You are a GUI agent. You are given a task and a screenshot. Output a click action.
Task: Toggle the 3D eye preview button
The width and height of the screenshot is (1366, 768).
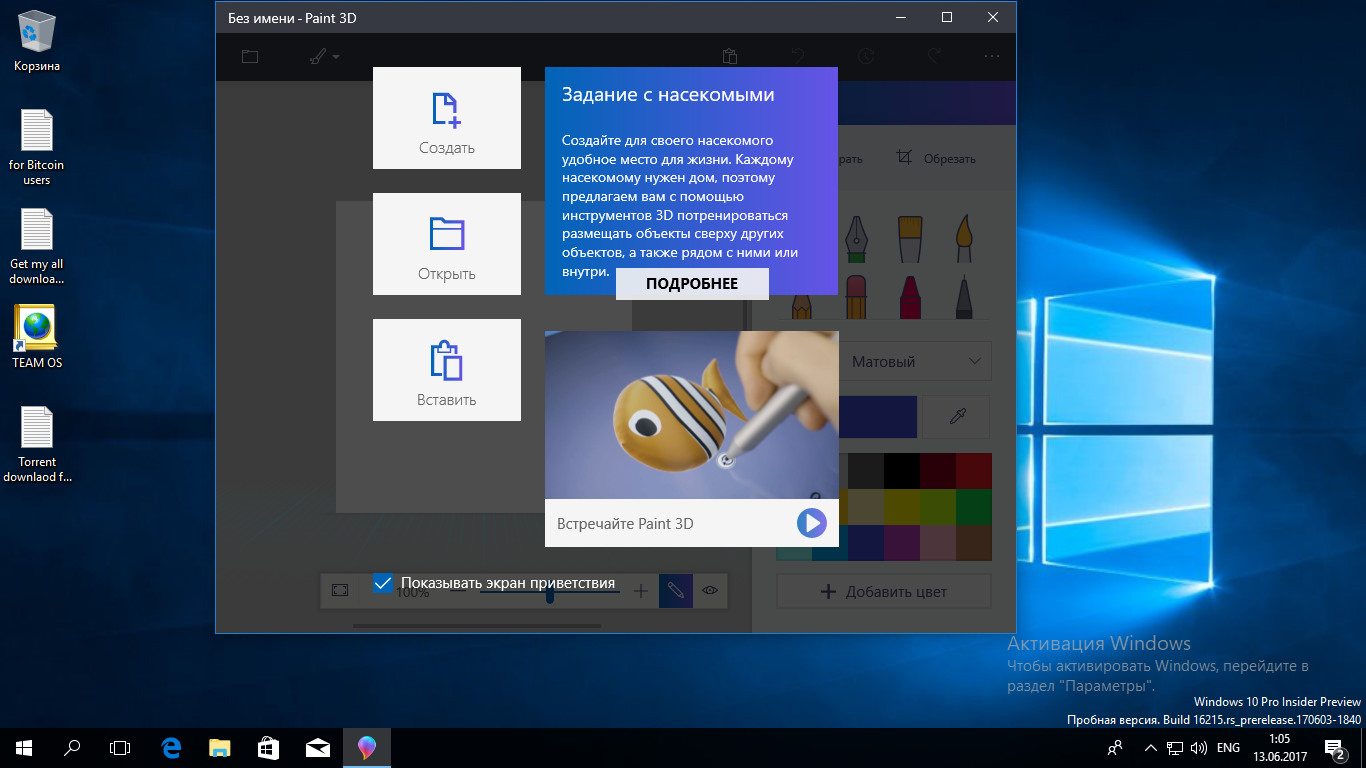point(710,591)
